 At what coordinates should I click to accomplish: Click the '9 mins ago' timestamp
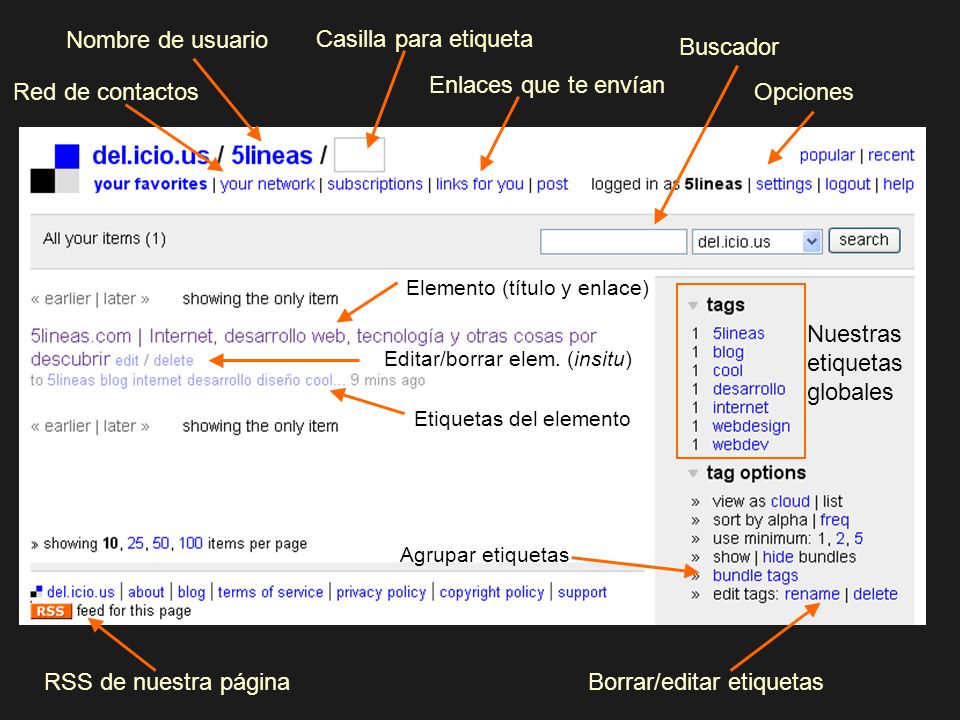388,380
